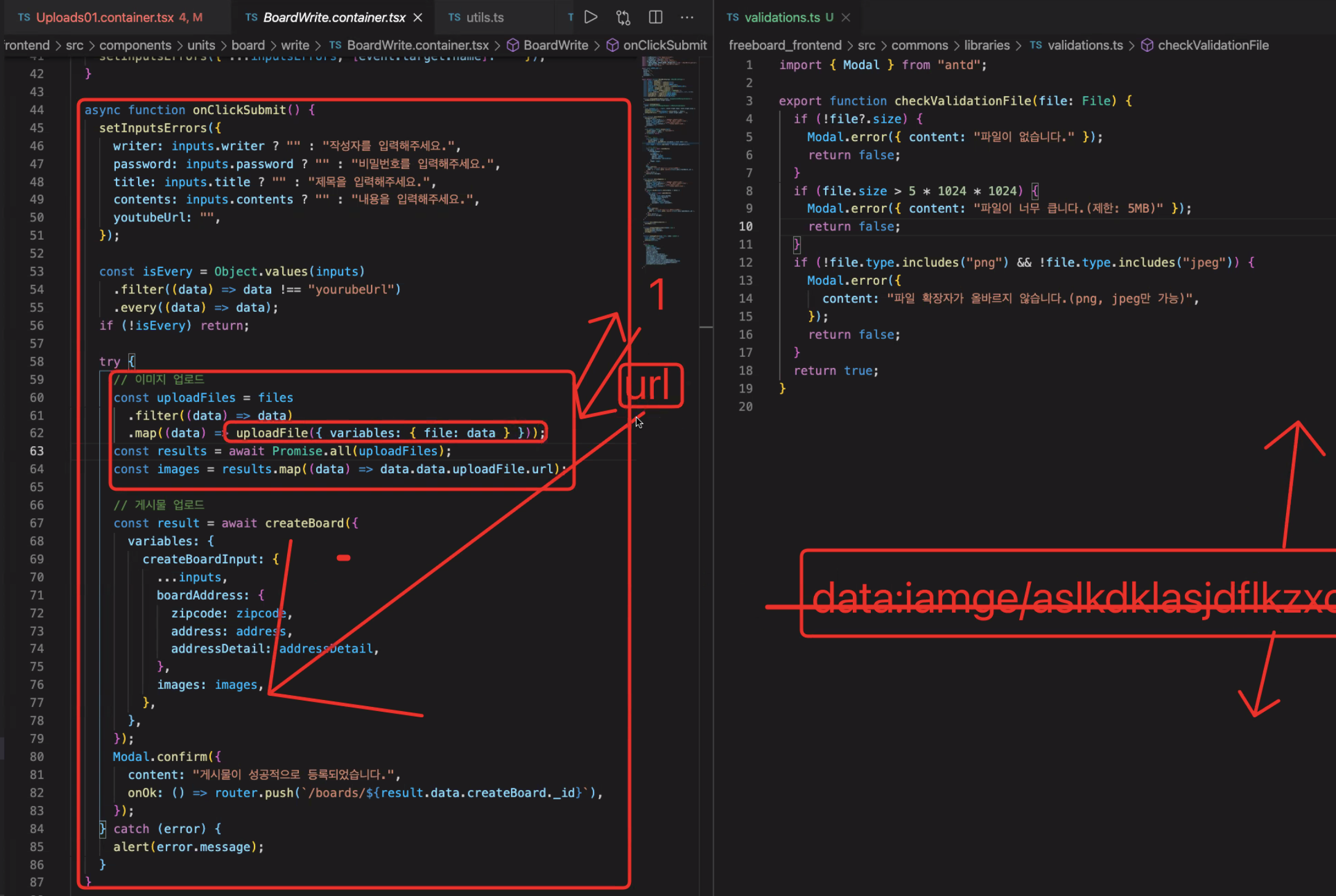Image resolution: width=1336 pixels, height=896 pixels.
Task: Click the onClickSubmit breadcrumb item
Action: [x=664, y=45]
